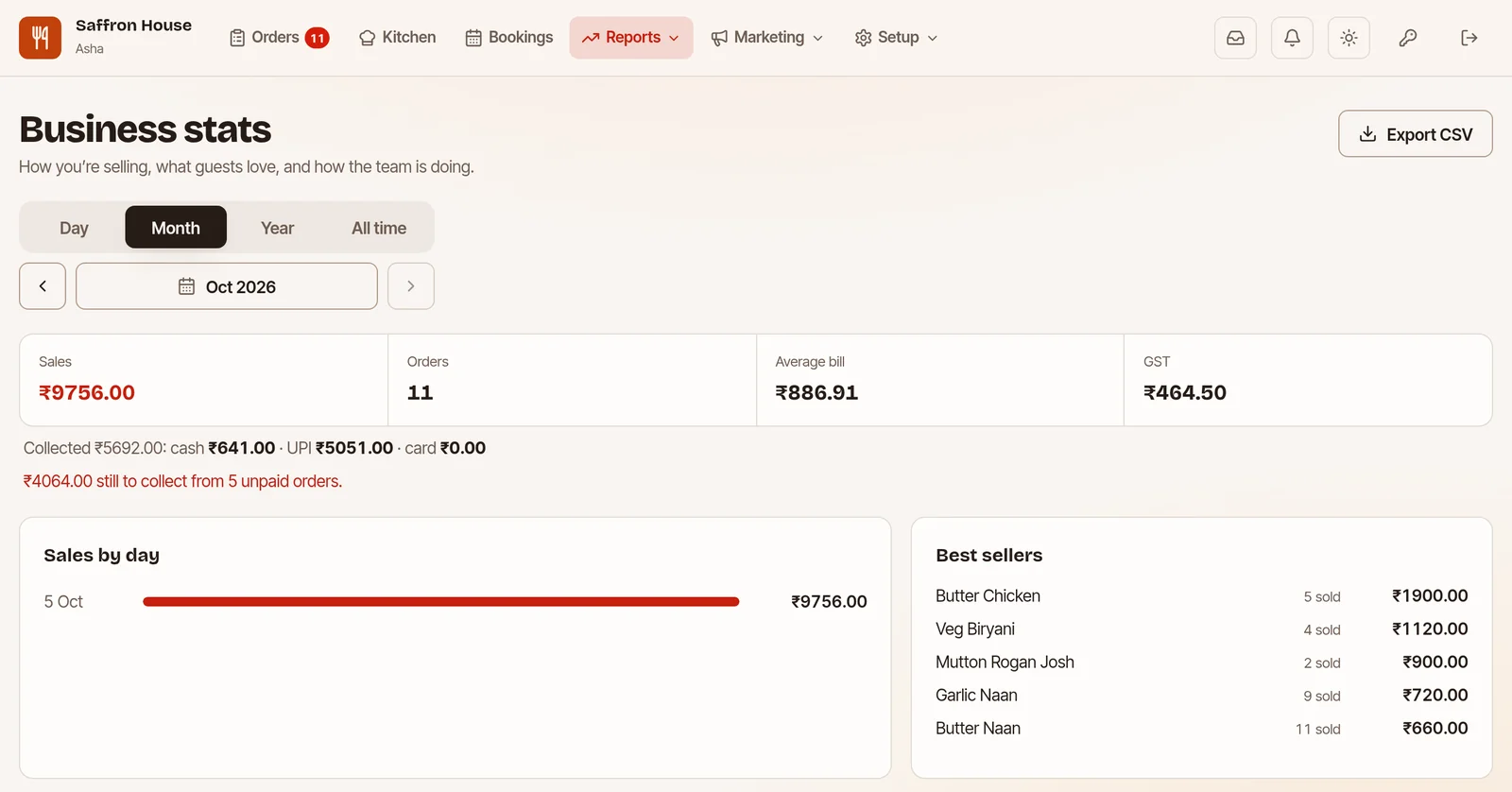Select the Month view tab
Viewport: 1512px width, 792px height.
[x=176, y=228]
